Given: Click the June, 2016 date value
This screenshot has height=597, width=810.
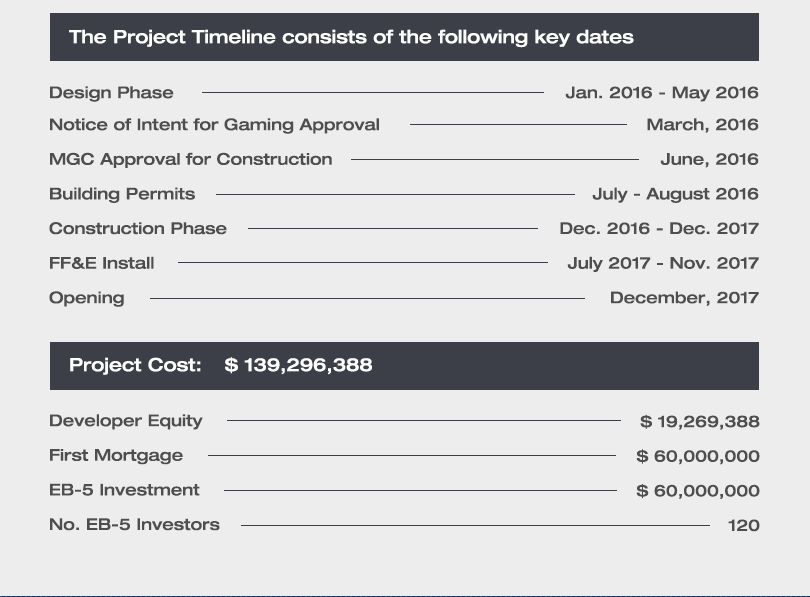Looking at the screenshot, I should click(709, 159).
